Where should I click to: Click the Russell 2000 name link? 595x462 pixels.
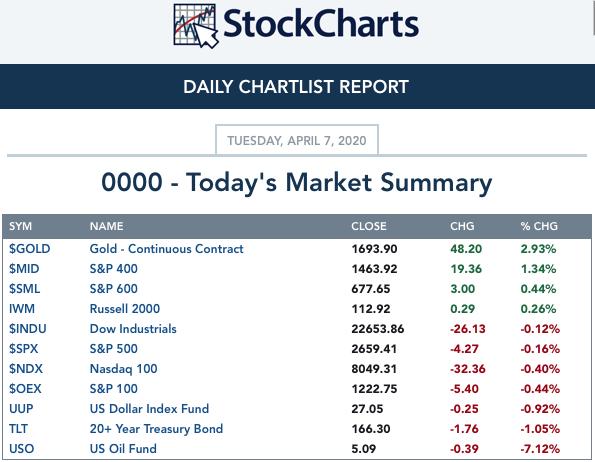(x=125, y=309)
